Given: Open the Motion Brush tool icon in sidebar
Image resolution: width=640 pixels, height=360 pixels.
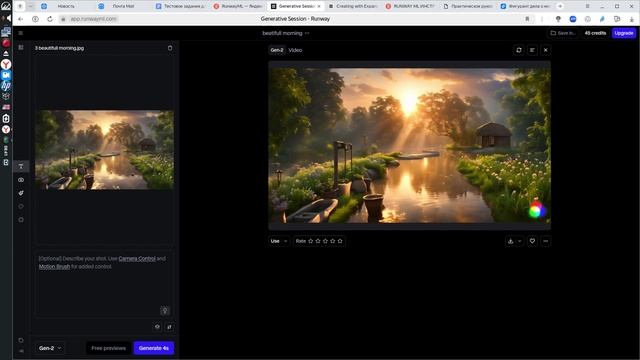Looking at the screenshot, I should pyautogui.click(x=21, y=193).
